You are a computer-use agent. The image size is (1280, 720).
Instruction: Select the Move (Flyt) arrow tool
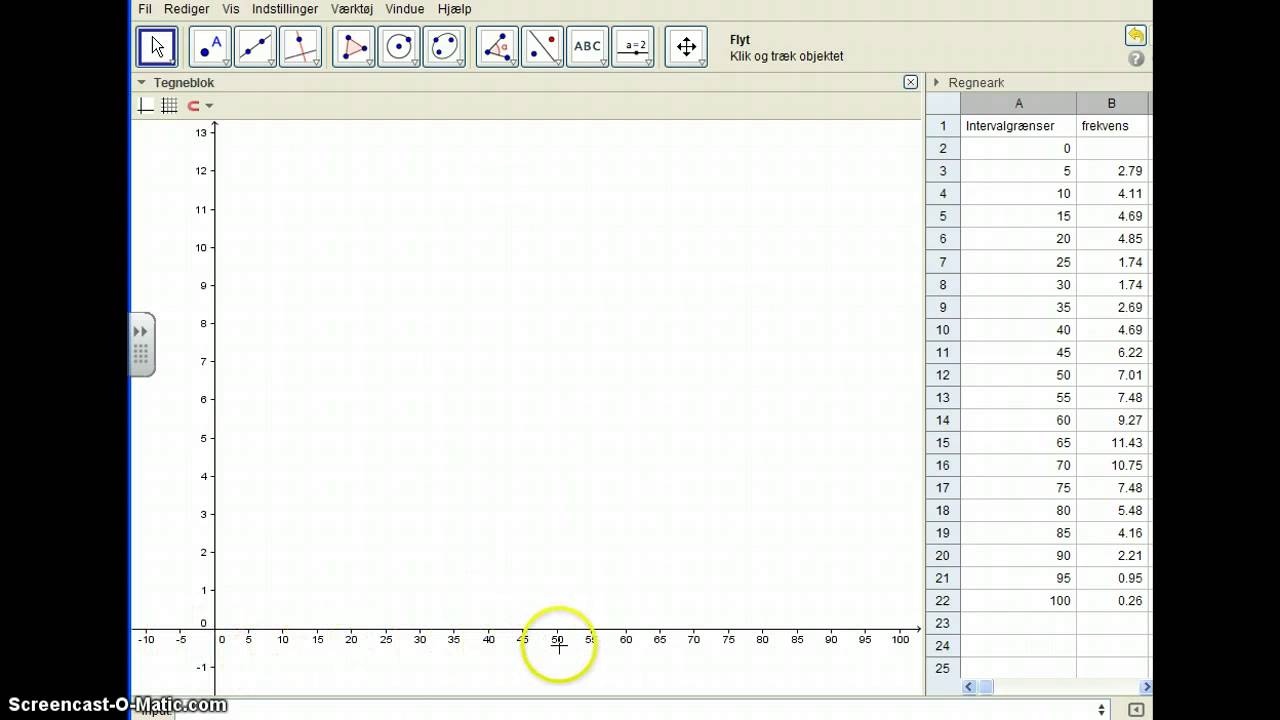(157, 47)
